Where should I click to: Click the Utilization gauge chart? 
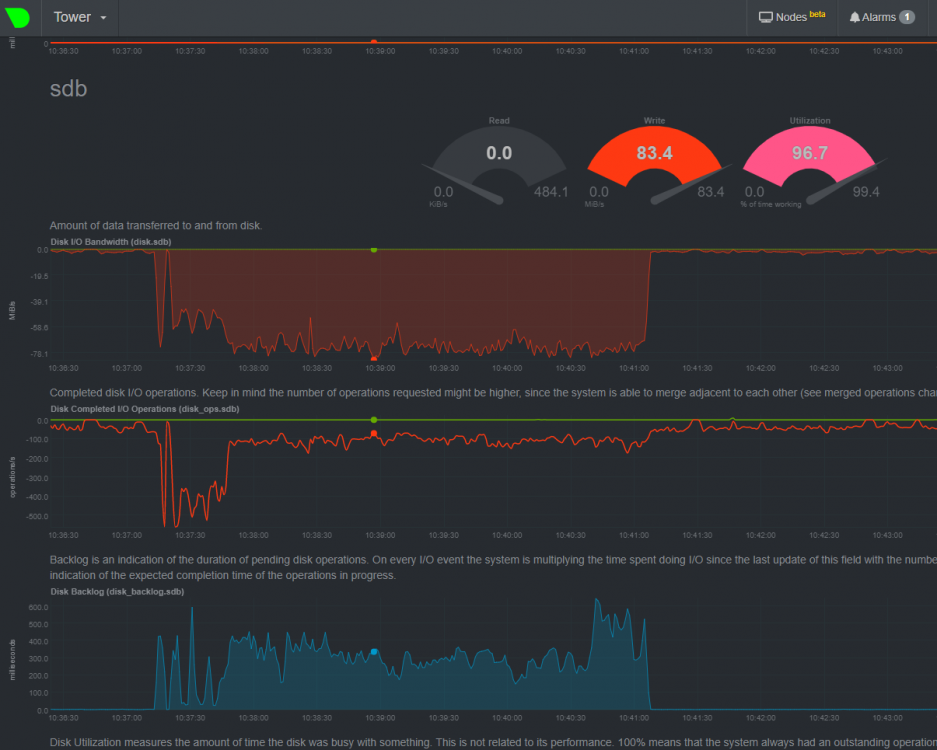tap(810, 161)
